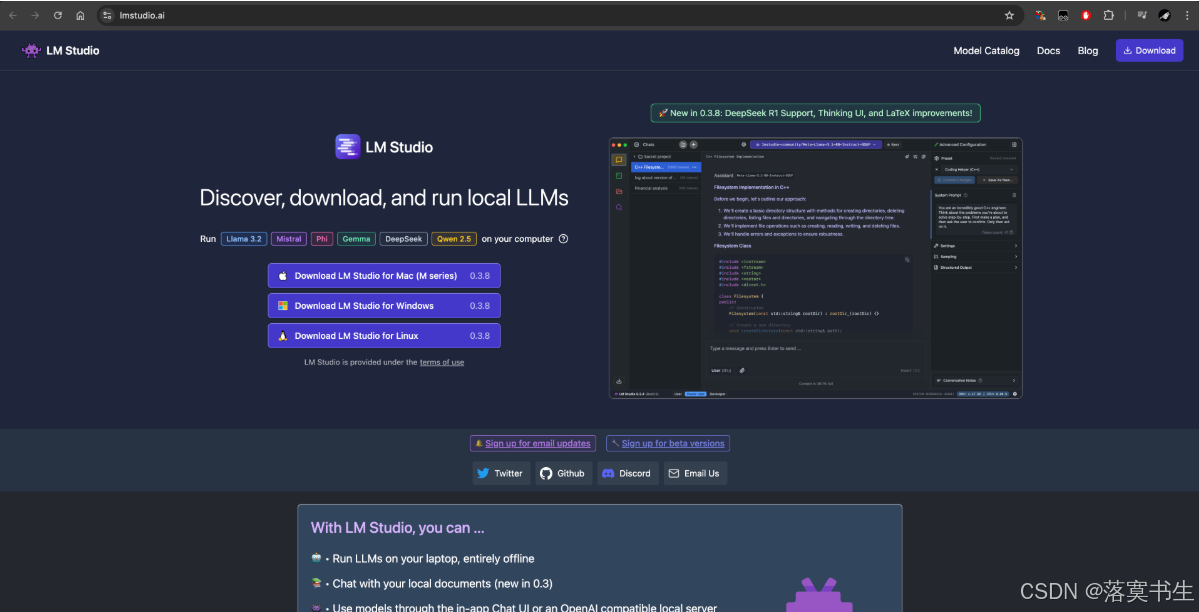1199x612 pixels.
Task: Click the LM Studio hero logo
Action: point(384,147)
